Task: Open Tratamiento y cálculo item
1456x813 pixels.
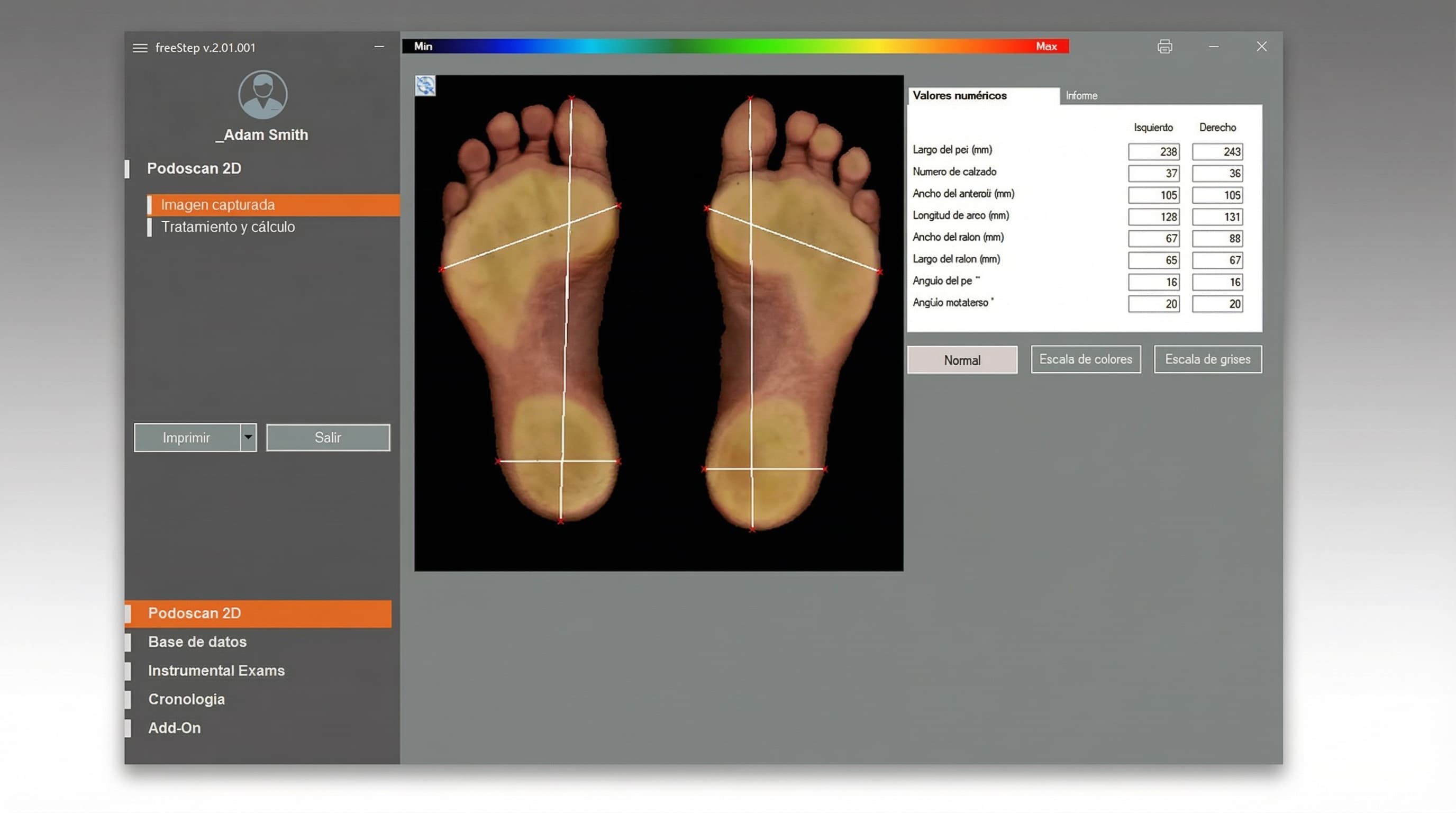Action: (x=228, y=227)
